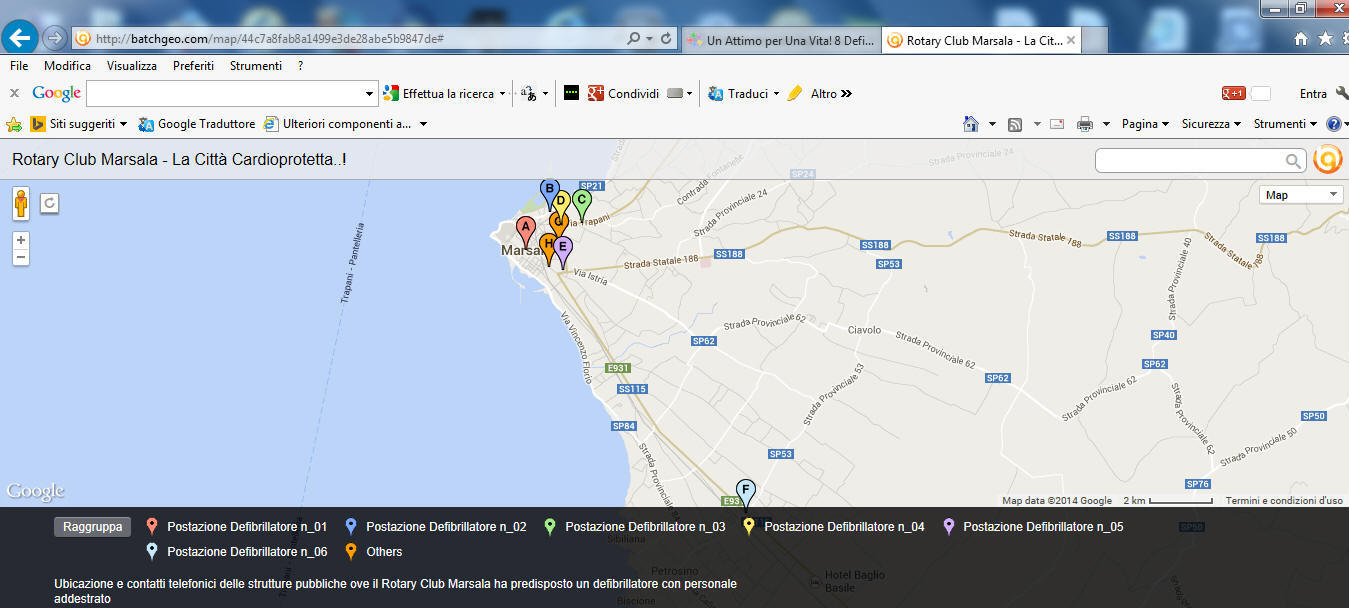
Task: Click the Raggruppa button
Action: [x=92, y=527]
